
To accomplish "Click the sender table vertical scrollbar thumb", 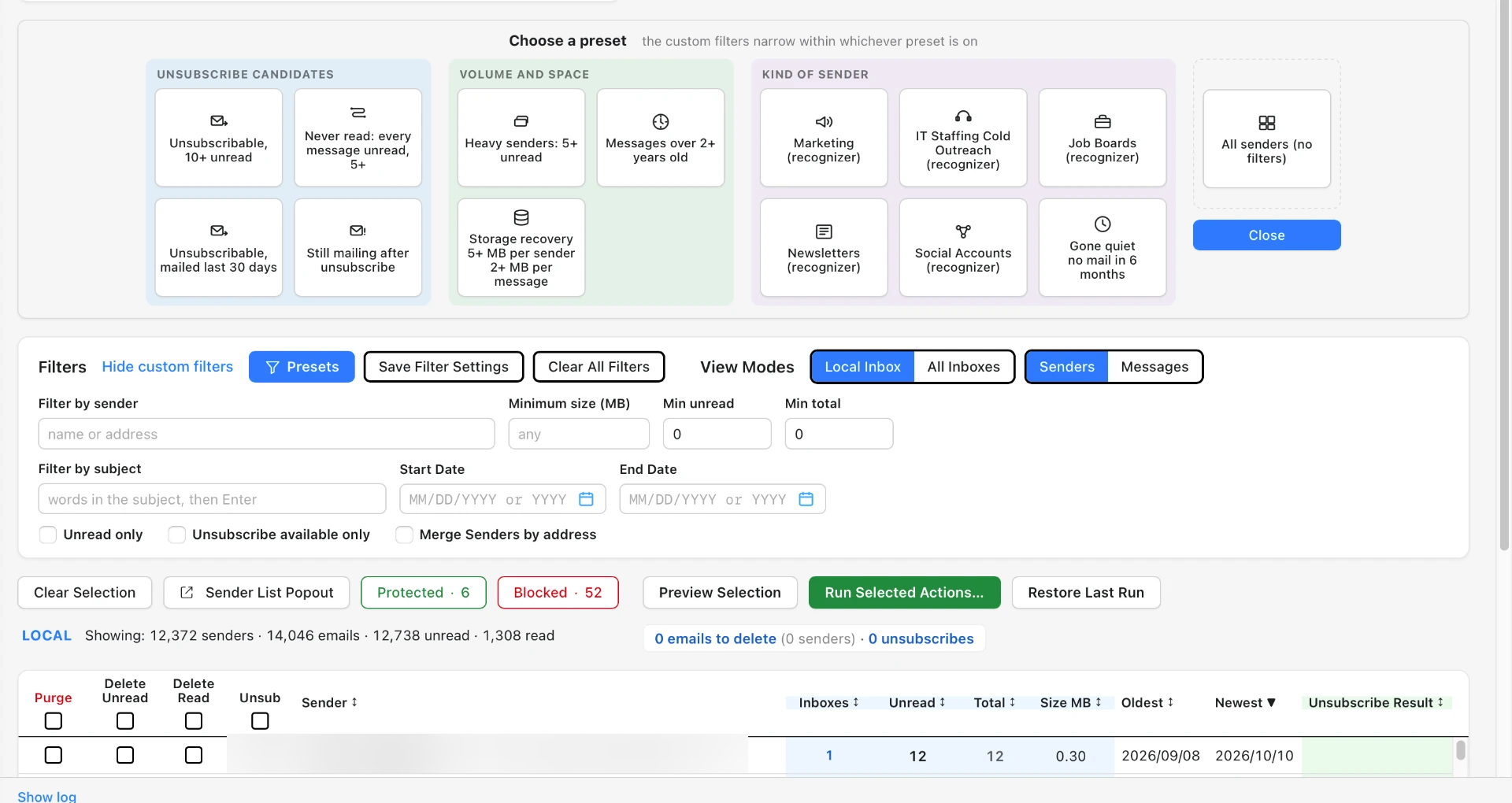I will tap(1460, 749).
